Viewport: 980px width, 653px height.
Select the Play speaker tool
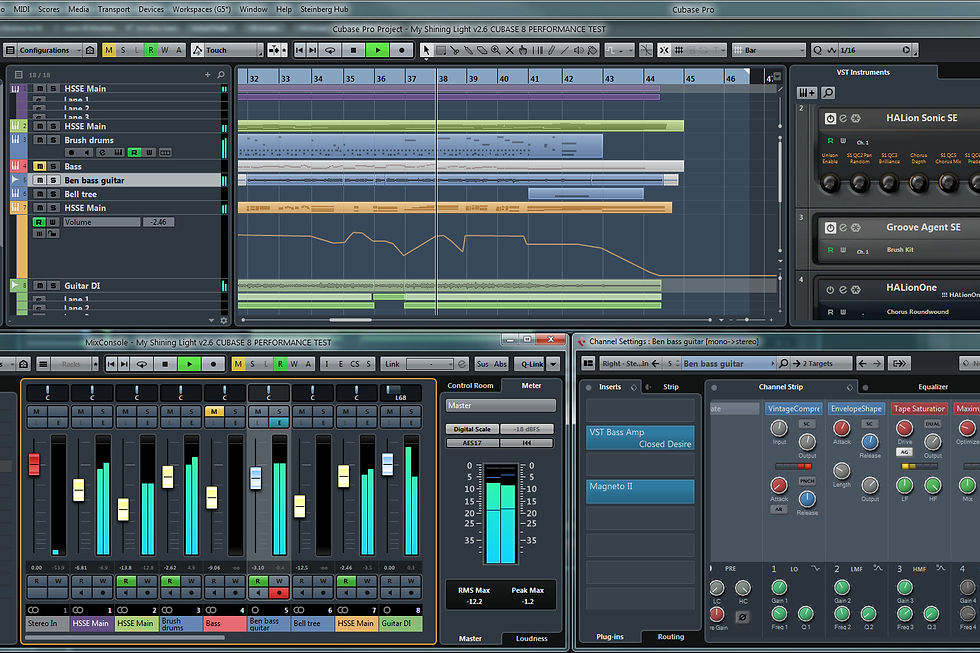pyautogui.click(x=579, y=50)
